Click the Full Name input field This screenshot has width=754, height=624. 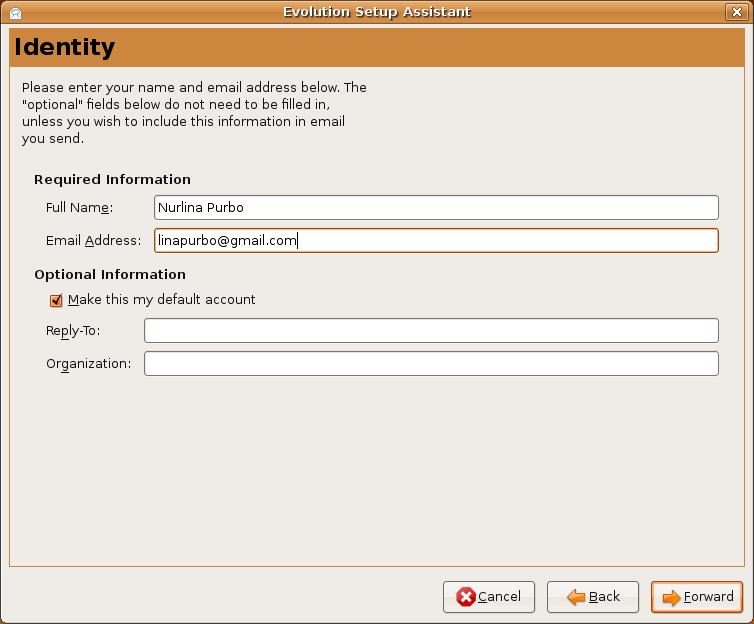click(x=436, y=208)
